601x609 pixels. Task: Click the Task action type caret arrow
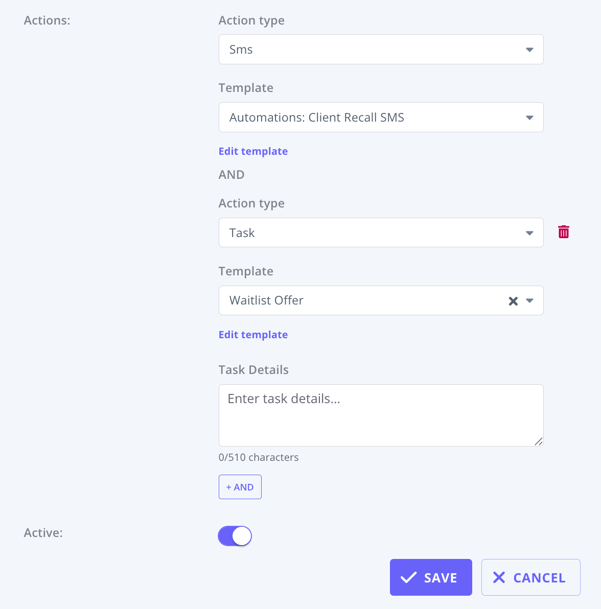[x=529, y=233]
